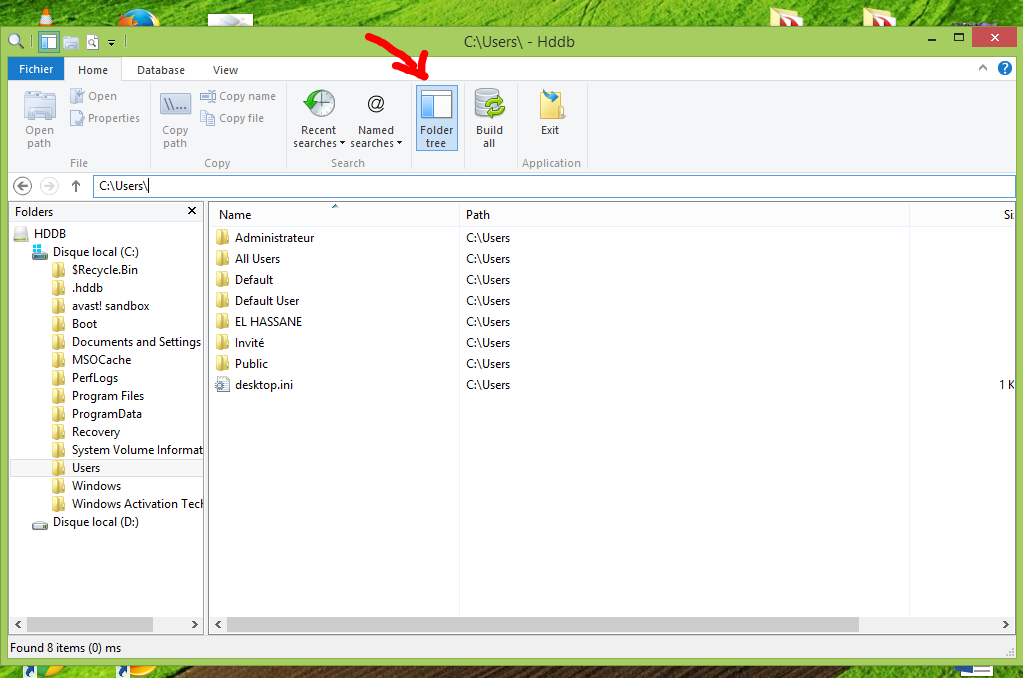Toggle the Folder tree ribbon button

tap(437, 117)
